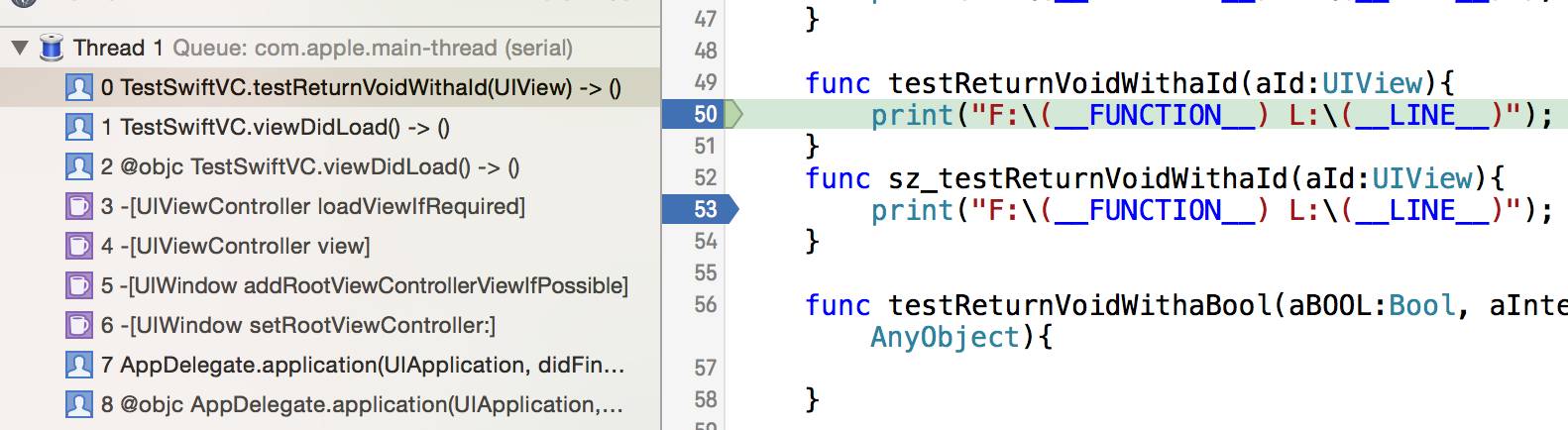1568x430 pixels.
Task: Click gutter line number 54
Action: tap(705, 241)
